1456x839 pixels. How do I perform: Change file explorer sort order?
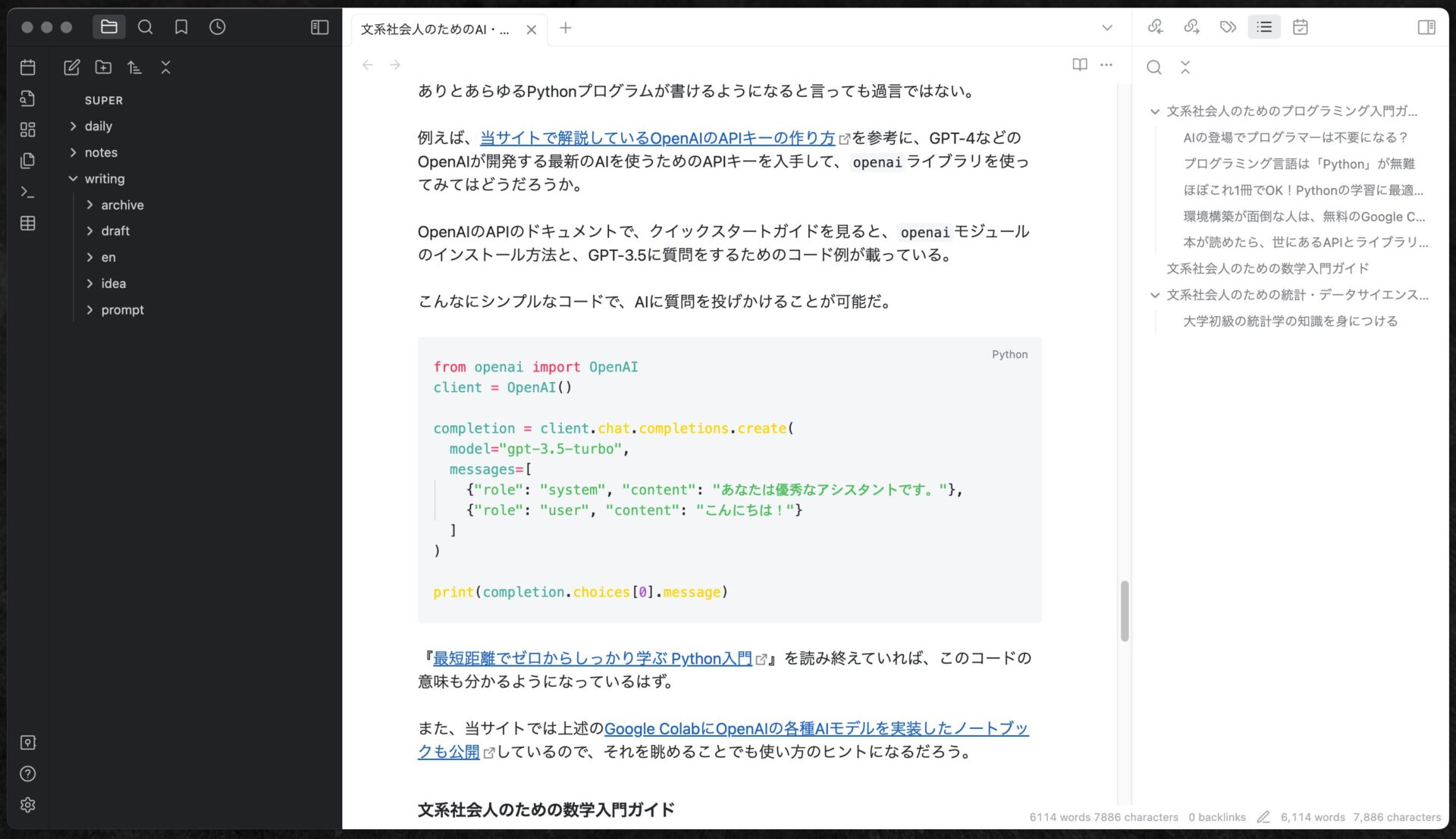click(134, 67)
